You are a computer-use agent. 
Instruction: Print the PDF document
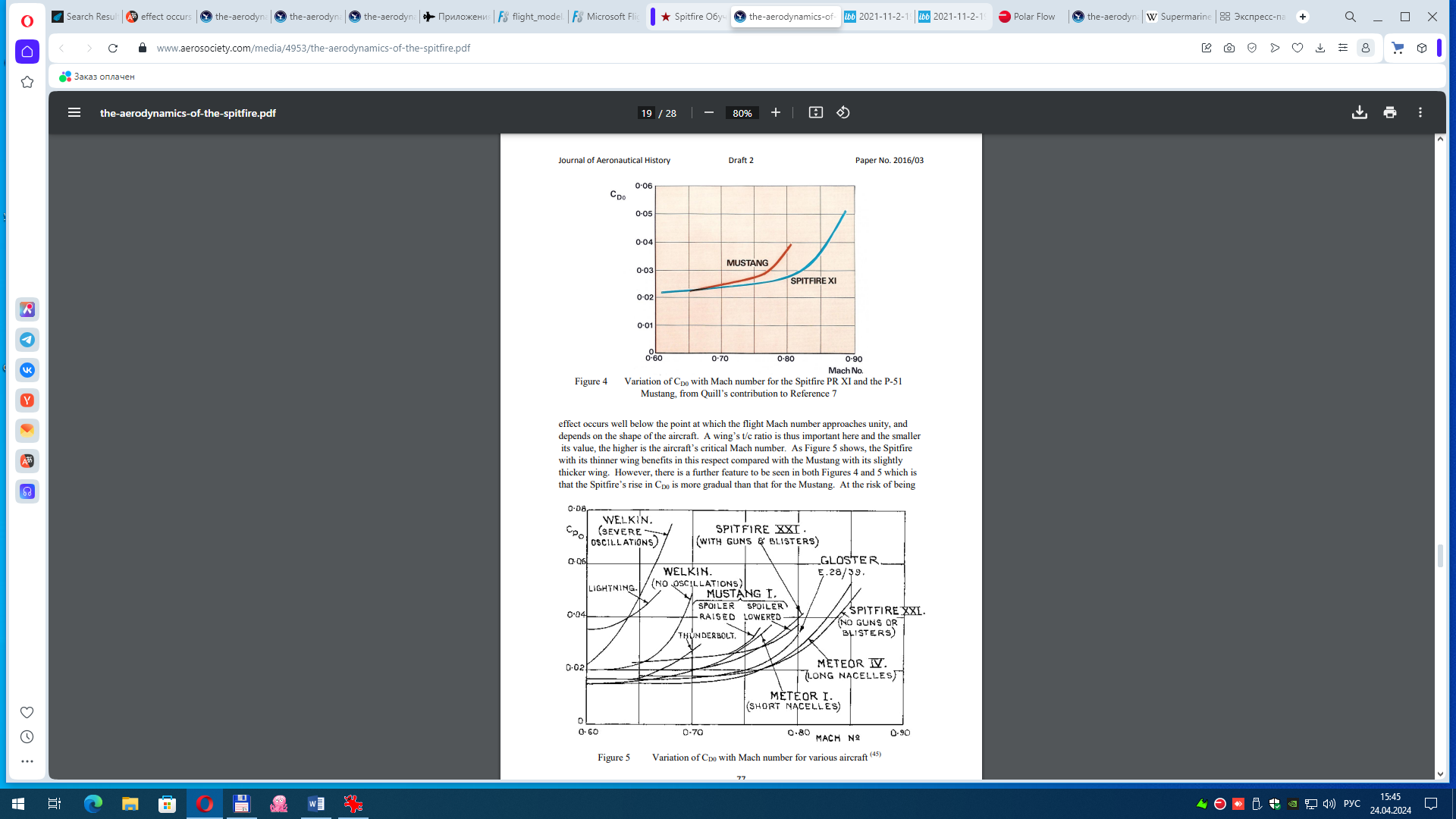point(1390,112)
